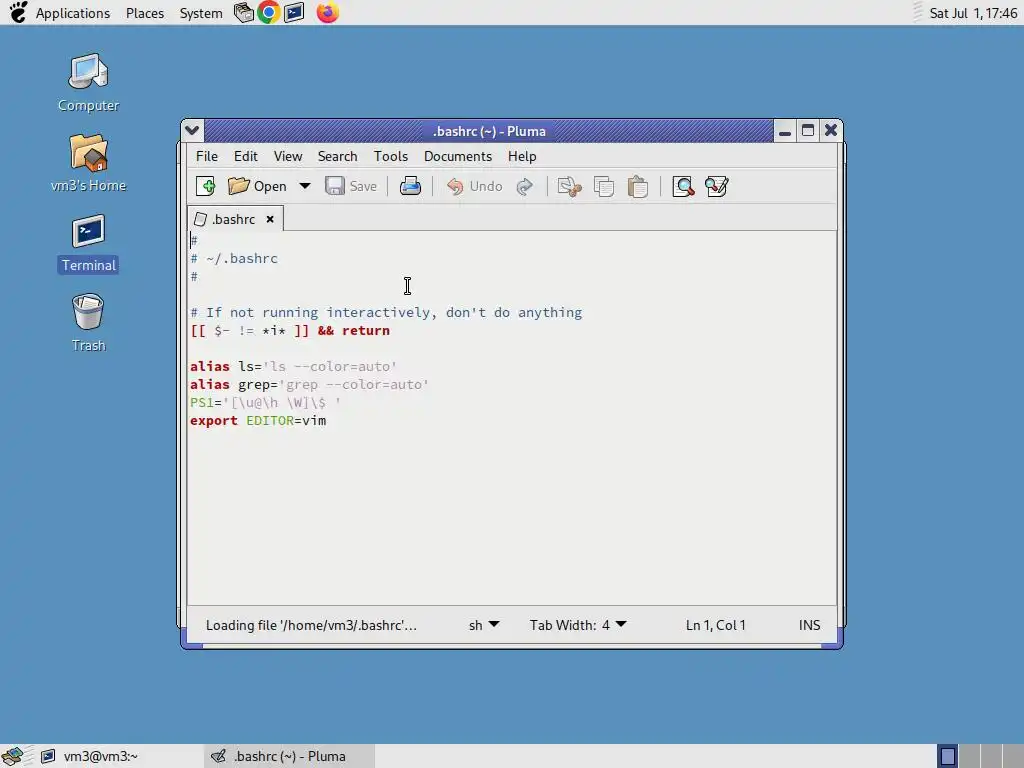Click the PS1 prompt definition line

tap(265, 402)
